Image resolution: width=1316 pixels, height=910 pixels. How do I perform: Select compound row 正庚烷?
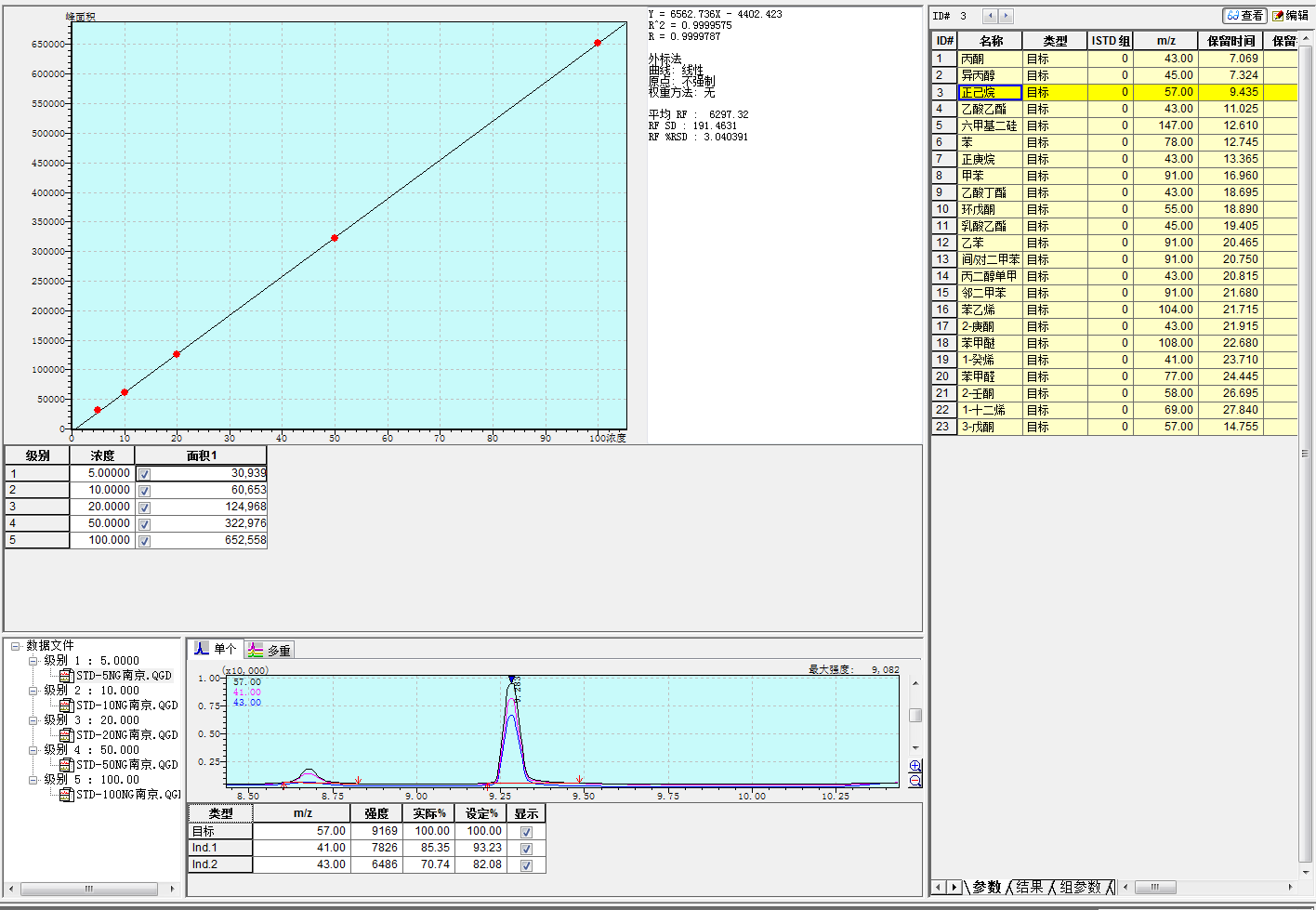point(1113,159)
